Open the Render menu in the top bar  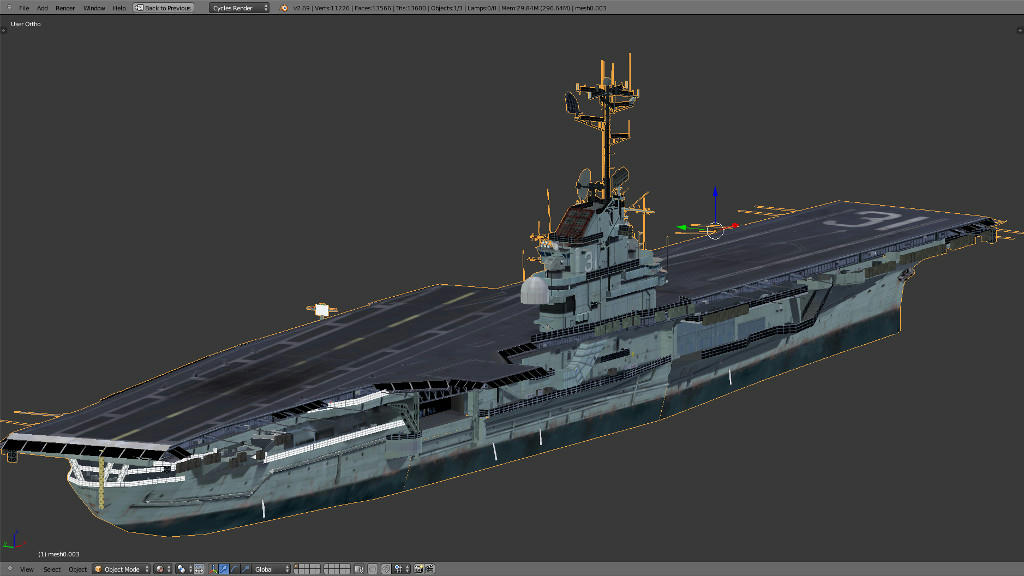pos(65,7)
